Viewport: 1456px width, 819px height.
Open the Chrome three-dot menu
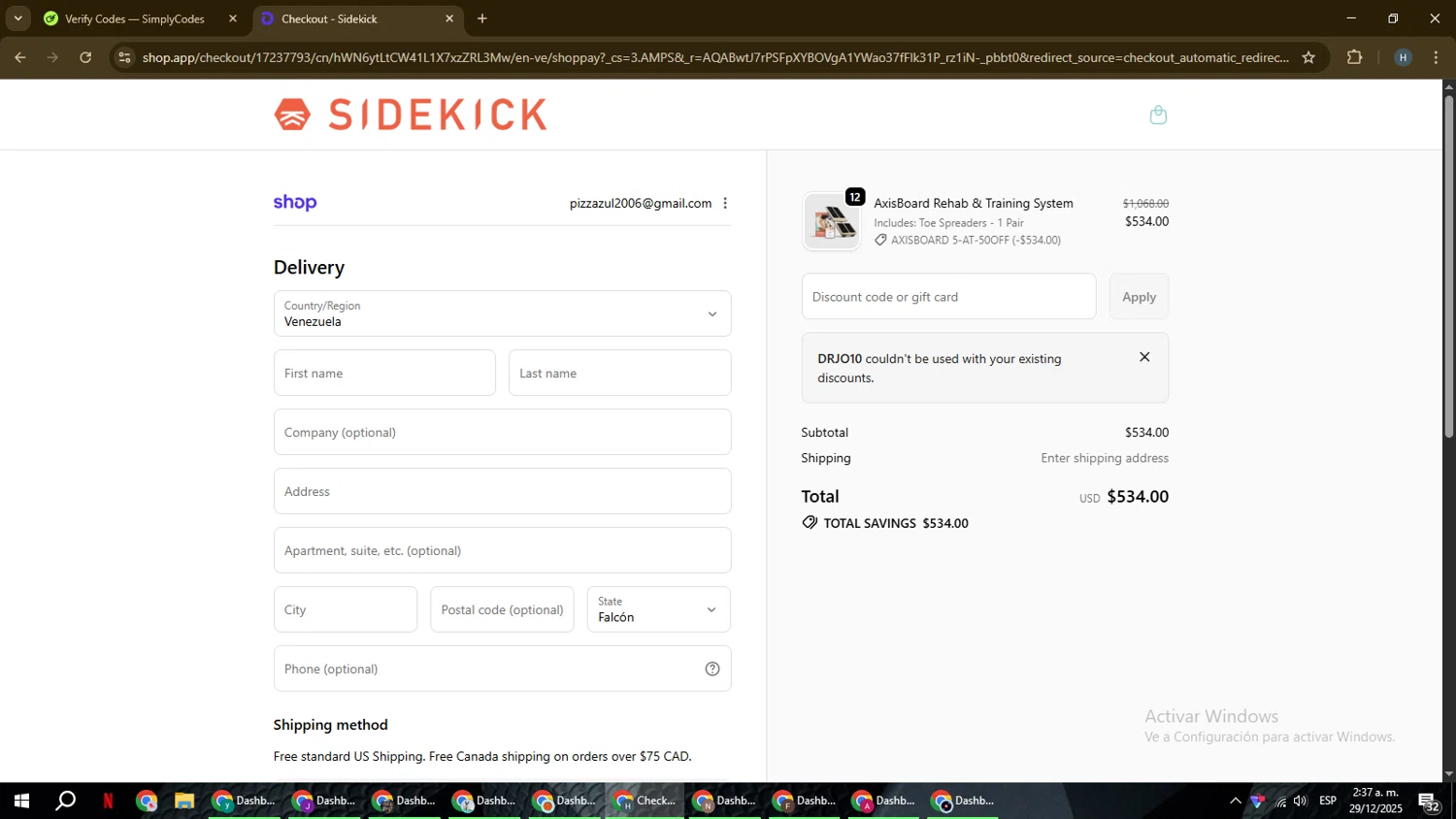pos(1436,57)
